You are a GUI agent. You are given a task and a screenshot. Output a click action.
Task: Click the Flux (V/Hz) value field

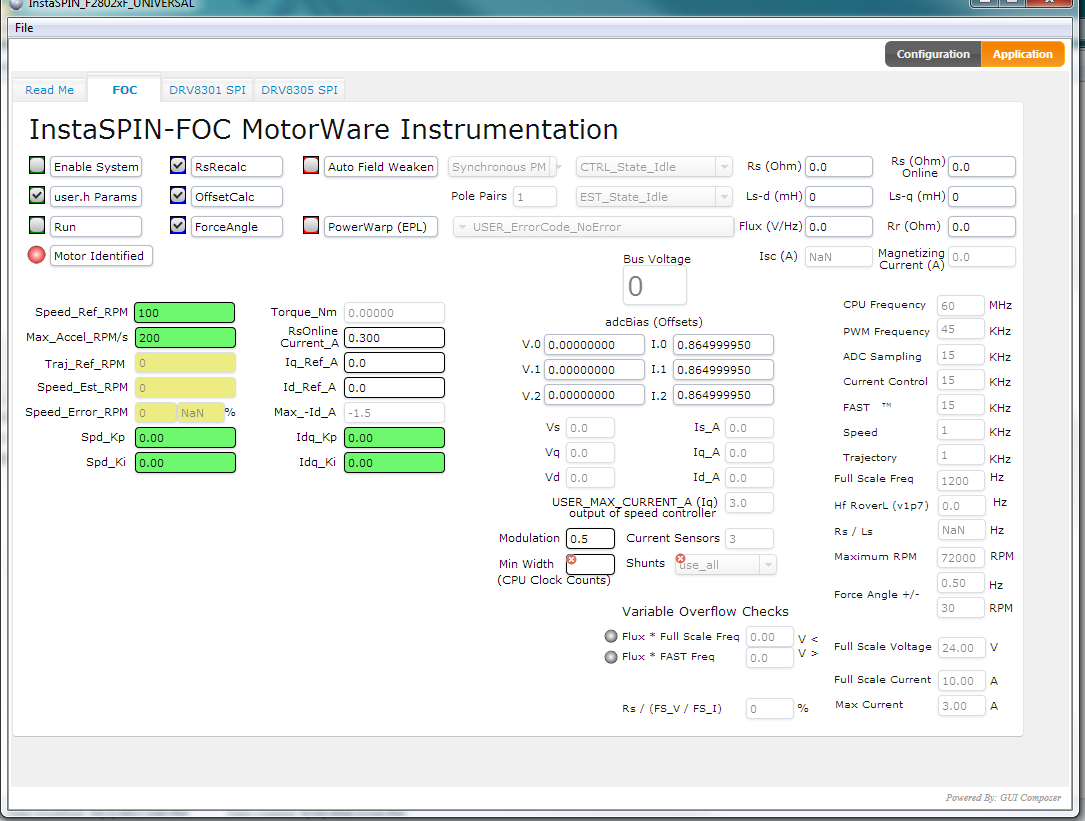[x=839, y=226]
